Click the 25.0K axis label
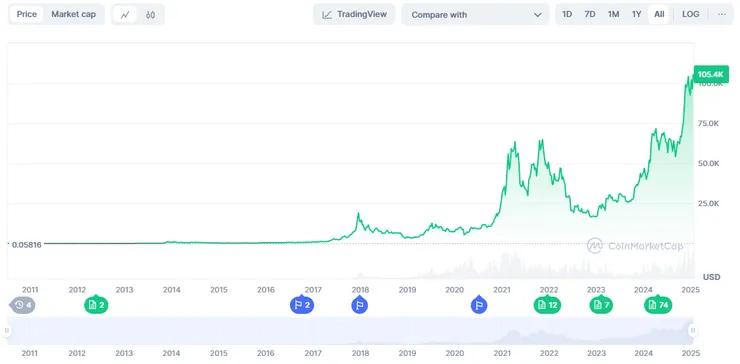 pyautogui.click(x=708, y=203)
